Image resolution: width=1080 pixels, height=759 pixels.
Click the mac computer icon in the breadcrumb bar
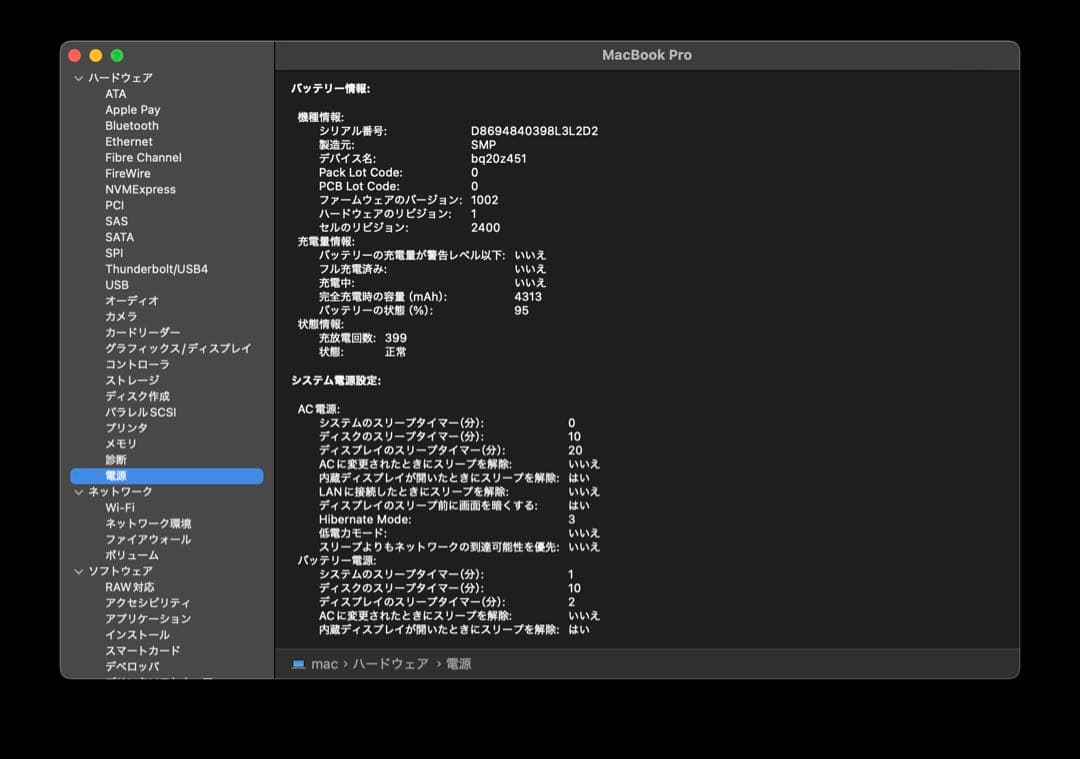pos(299,663)
